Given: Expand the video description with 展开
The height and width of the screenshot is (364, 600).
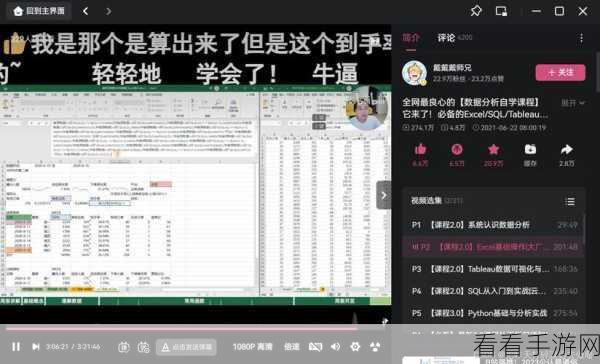Looking at the screenshot, I should pyautogui.click(x=573, y=103).
